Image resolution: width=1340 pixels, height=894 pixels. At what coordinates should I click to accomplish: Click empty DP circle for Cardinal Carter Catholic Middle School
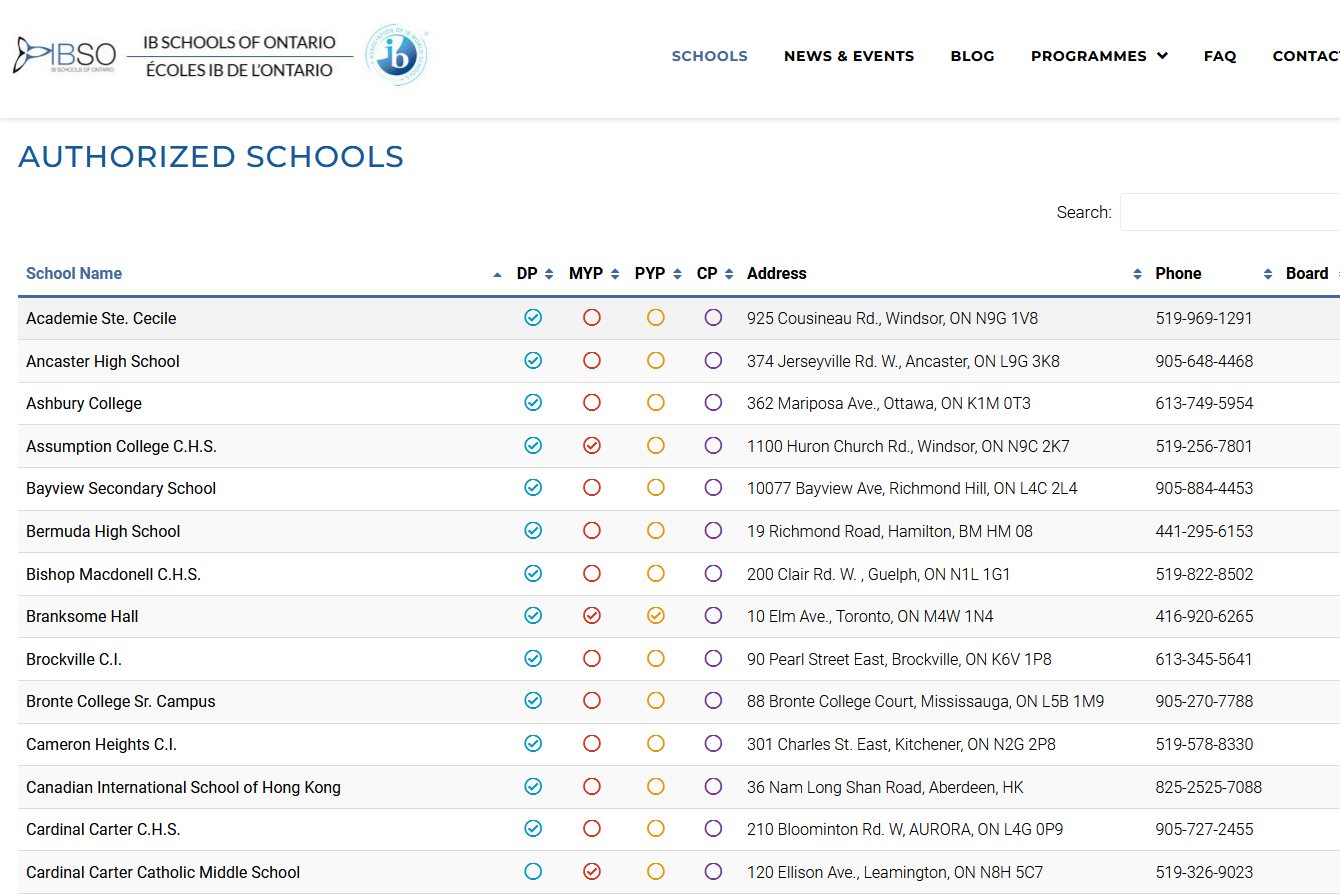pyautogui.click(x=533, y=872)
